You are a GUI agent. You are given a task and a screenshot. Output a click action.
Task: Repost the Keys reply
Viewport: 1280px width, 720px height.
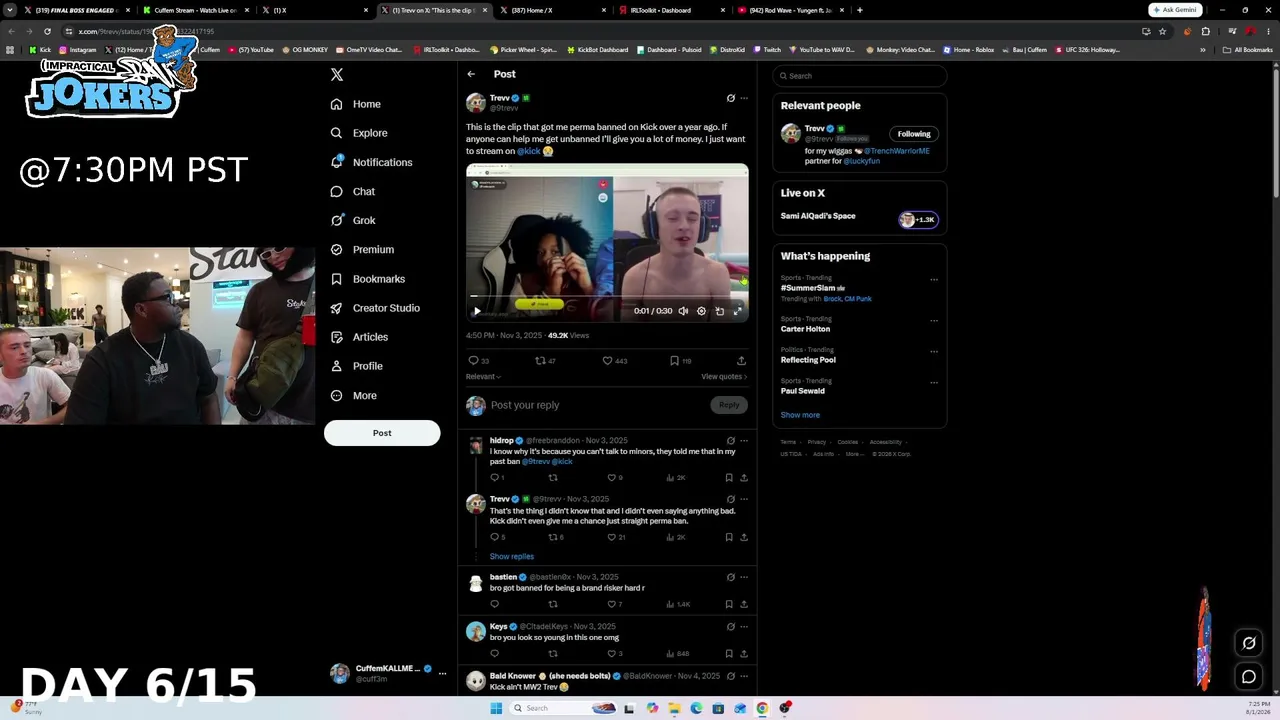(553, 654)
